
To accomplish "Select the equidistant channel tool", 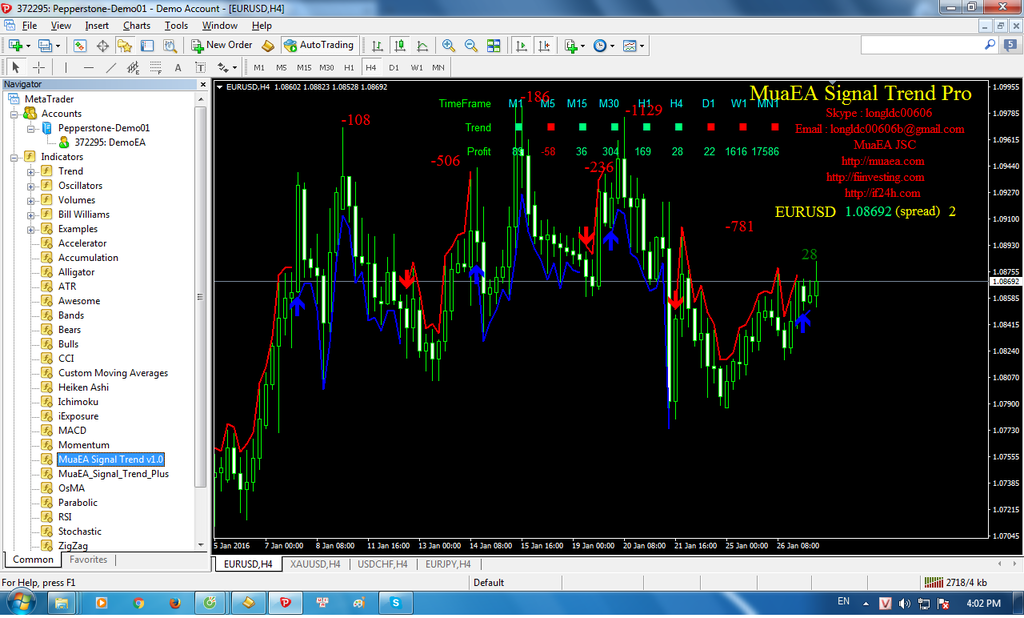I will tap(133, 67).
